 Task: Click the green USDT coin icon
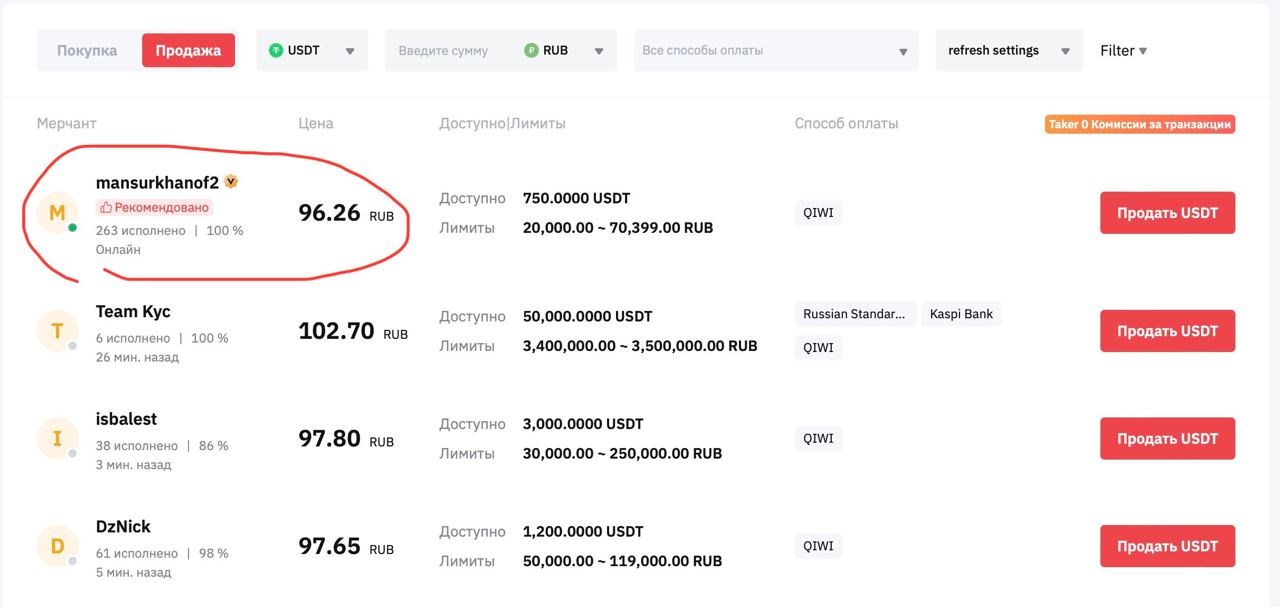276,51
